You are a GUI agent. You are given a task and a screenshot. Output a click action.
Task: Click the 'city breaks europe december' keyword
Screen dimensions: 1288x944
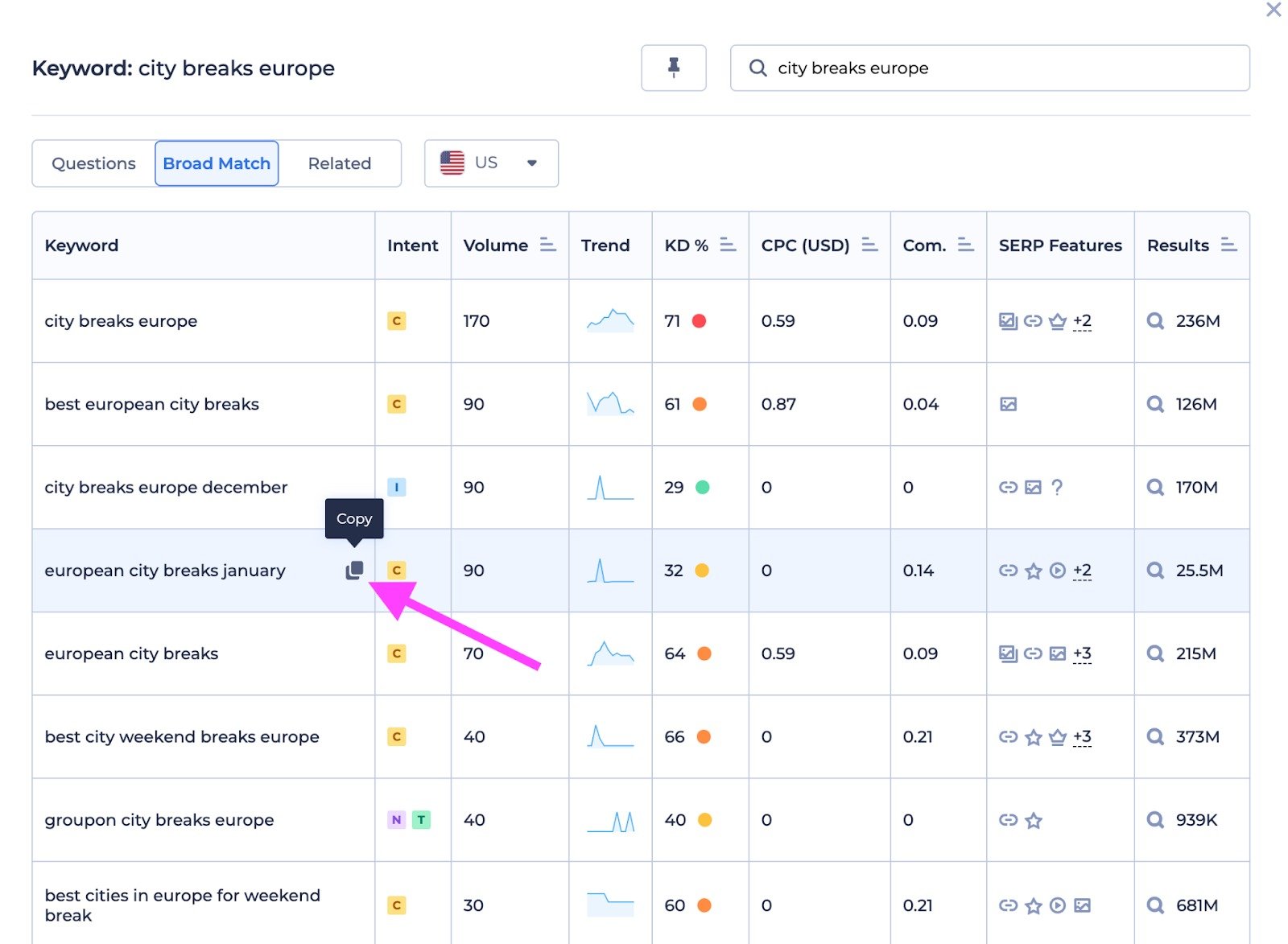166,487
